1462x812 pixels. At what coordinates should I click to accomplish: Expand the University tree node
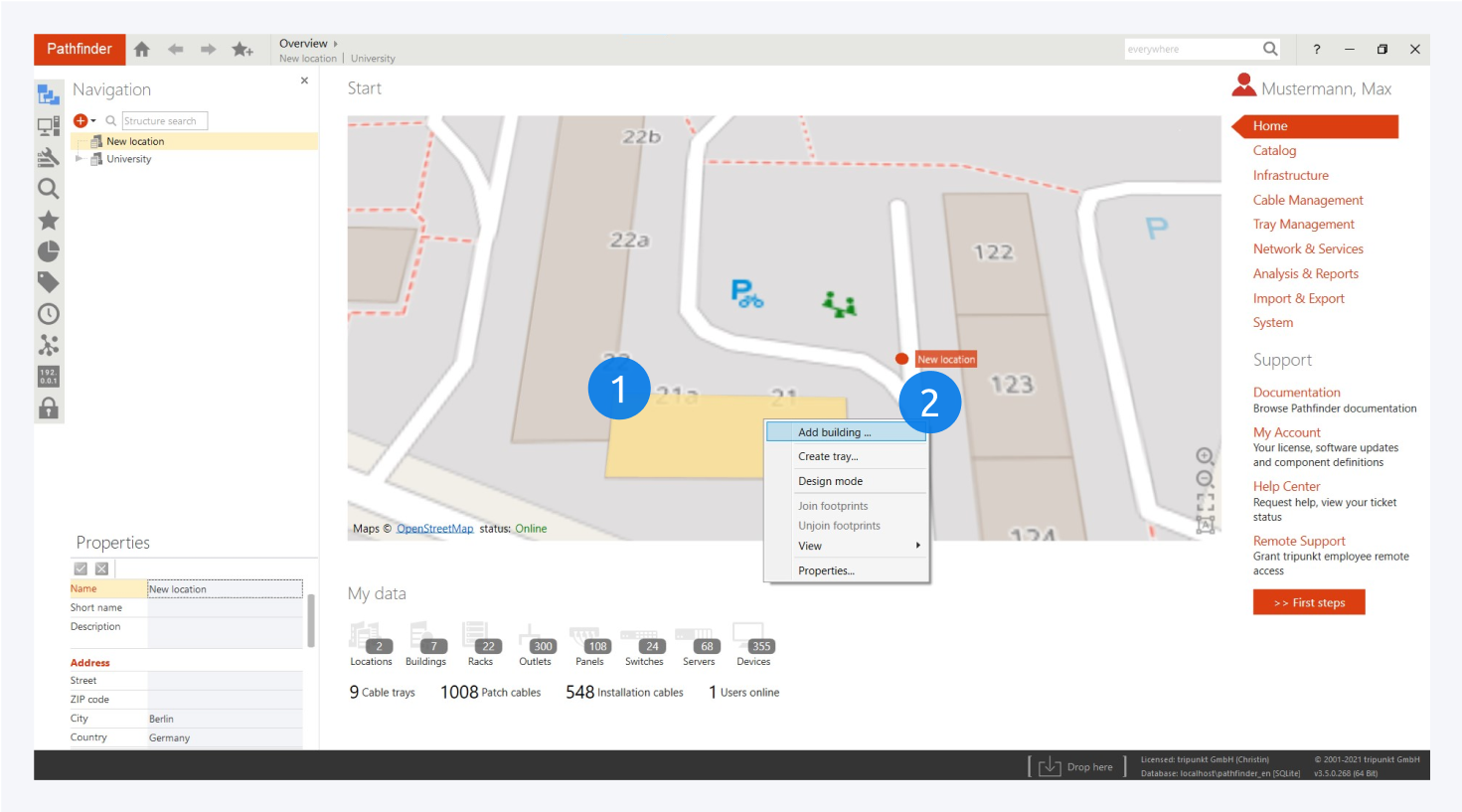[80, 159]
